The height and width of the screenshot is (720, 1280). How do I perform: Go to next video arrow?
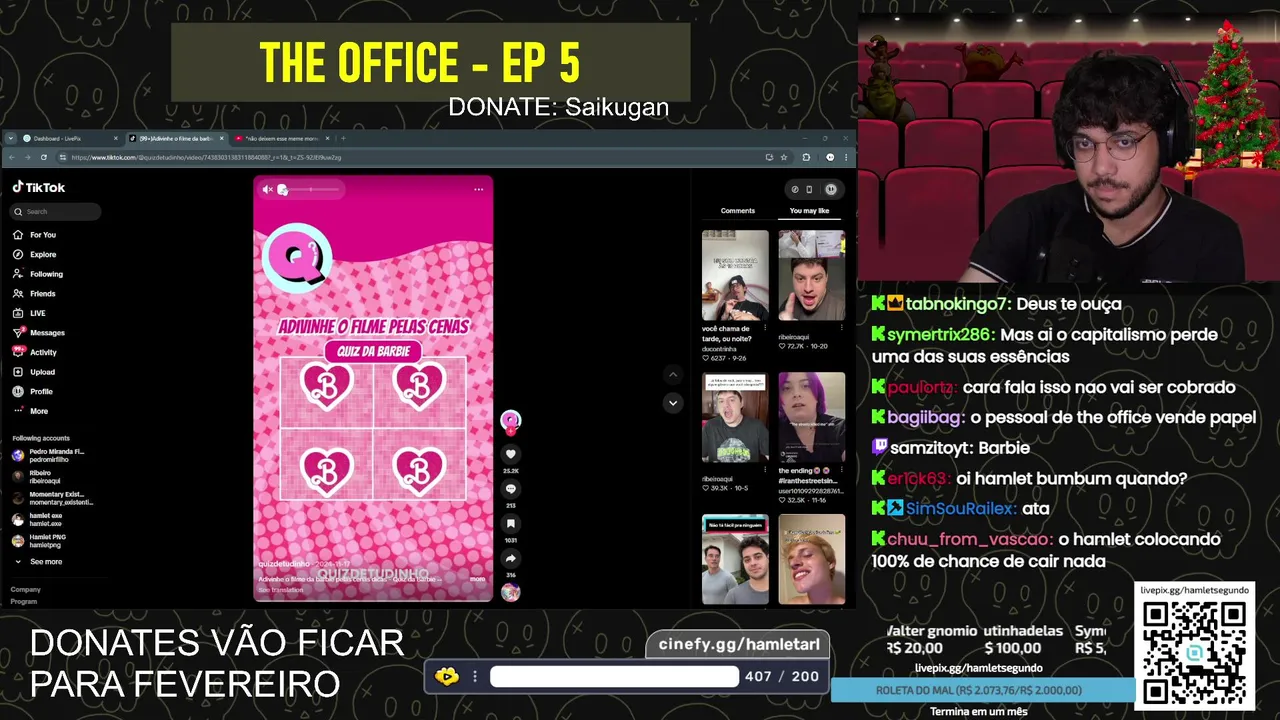(x=673, y=402)
